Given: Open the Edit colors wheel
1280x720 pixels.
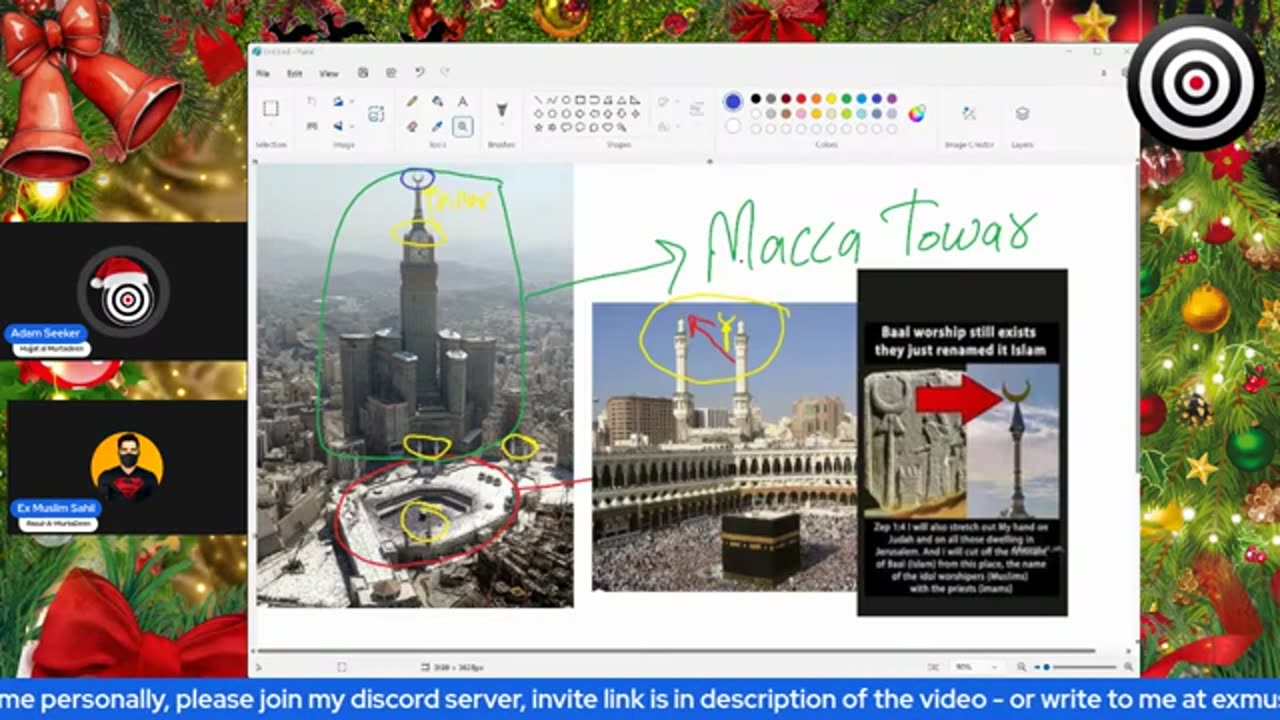Looking at the screenshot, I should click(x=916, y=113).
